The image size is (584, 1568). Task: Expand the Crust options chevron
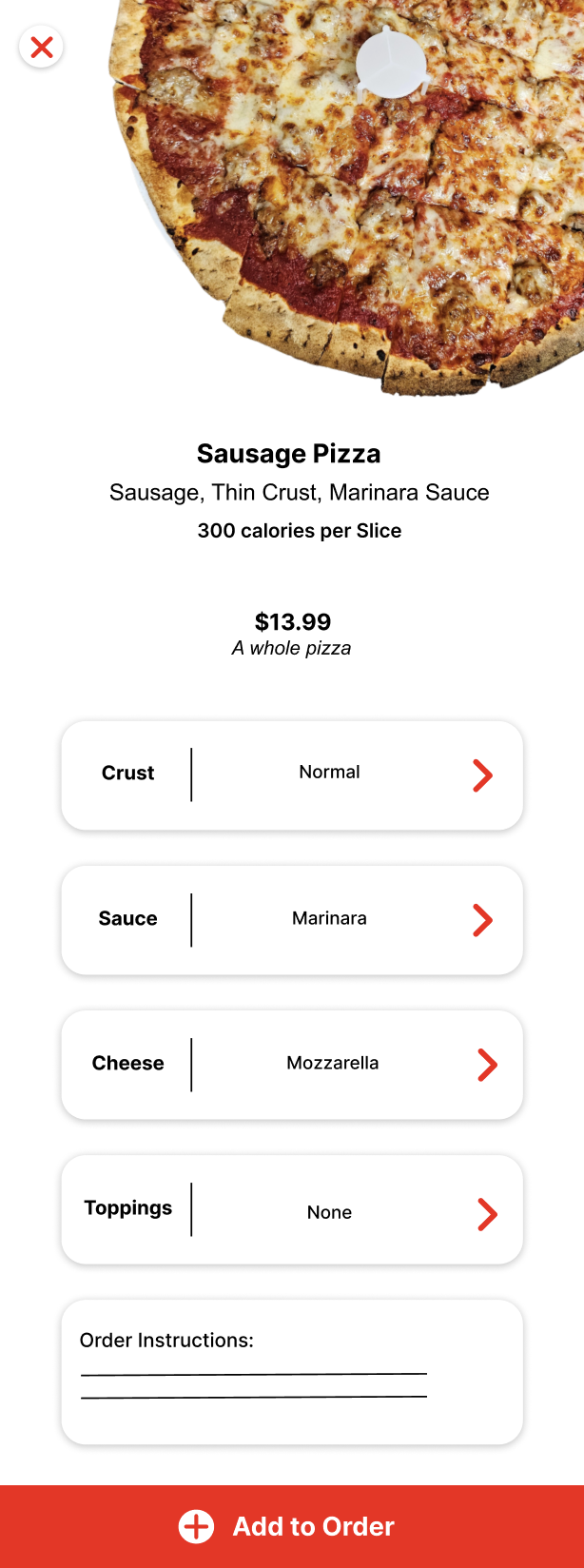point(482,775)
